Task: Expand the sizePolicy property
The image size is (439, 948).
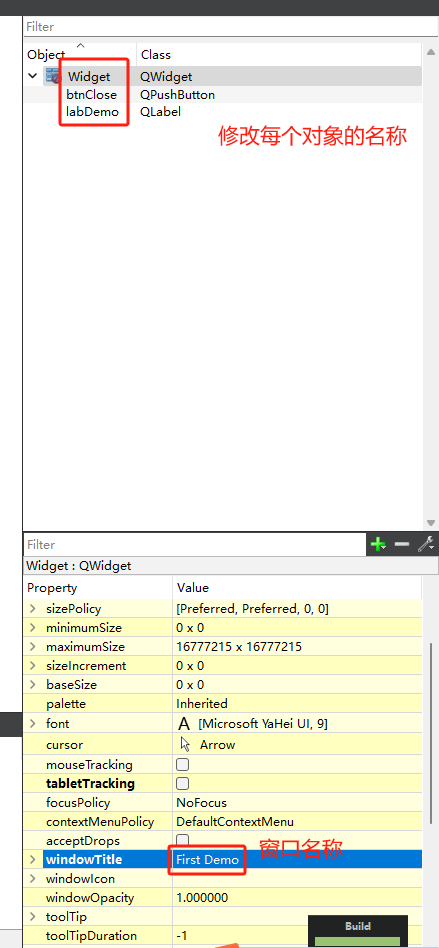Action: tap(33, 609)
